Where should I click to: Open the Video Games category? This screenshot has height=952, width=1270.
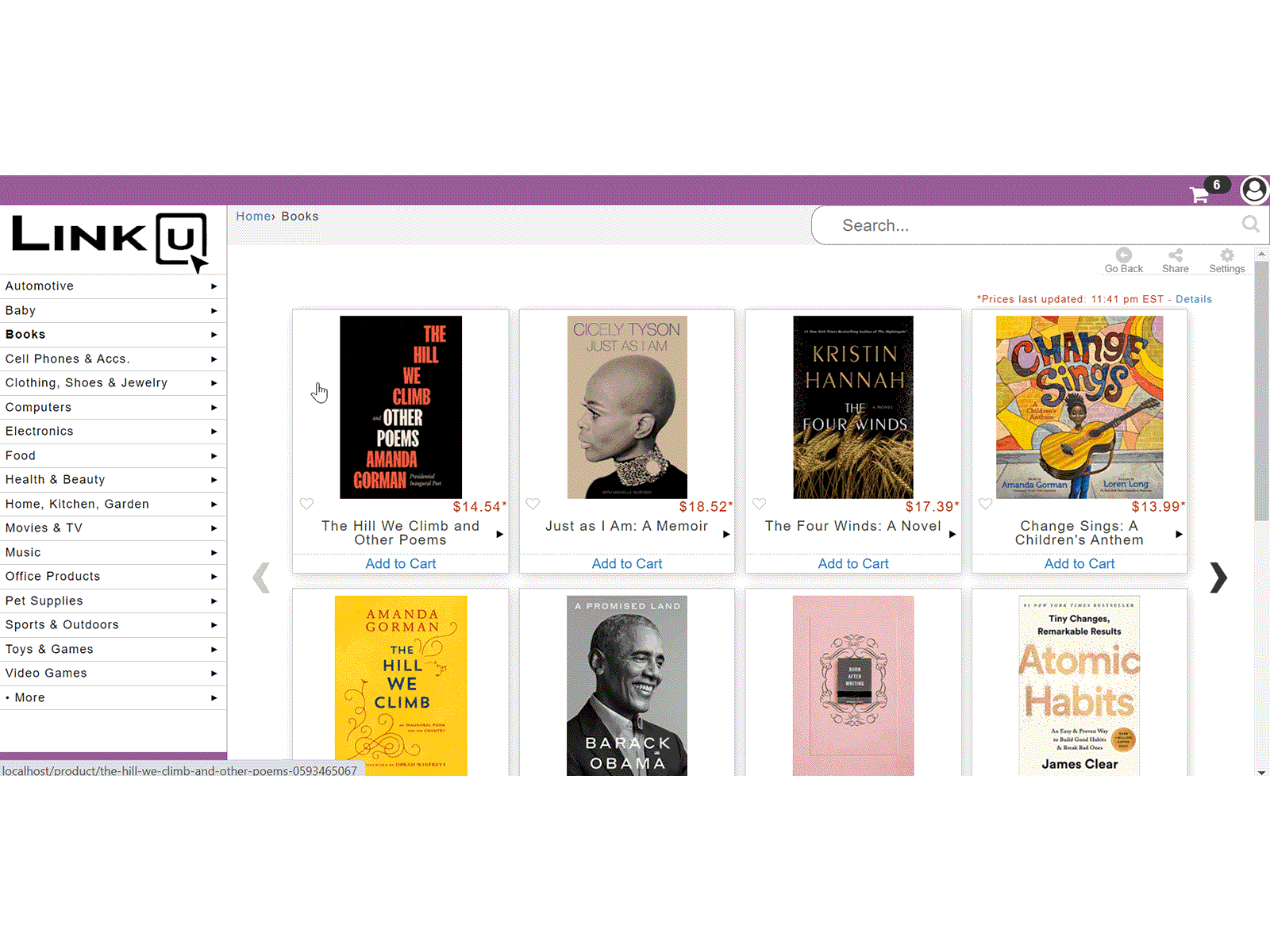[113, 674]
